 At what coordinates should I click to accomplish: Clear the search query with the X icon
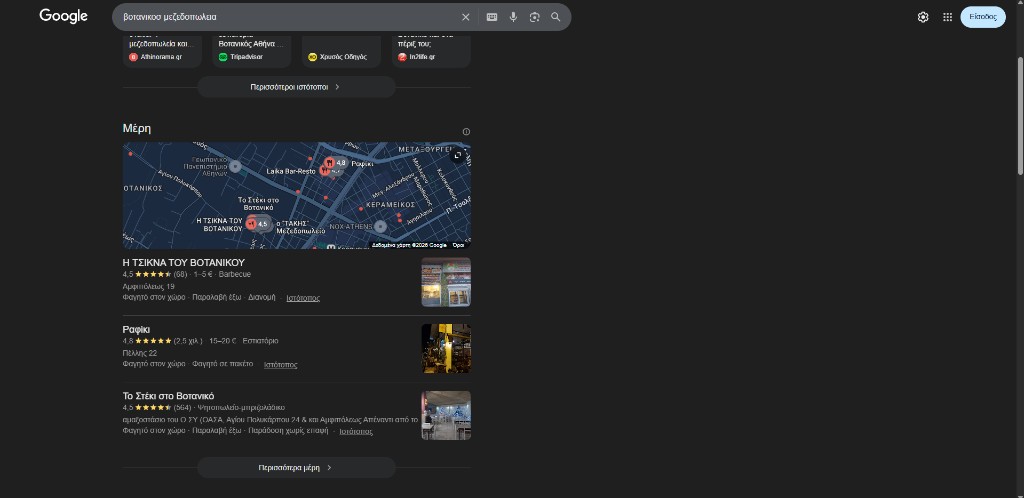click(466, 17)
